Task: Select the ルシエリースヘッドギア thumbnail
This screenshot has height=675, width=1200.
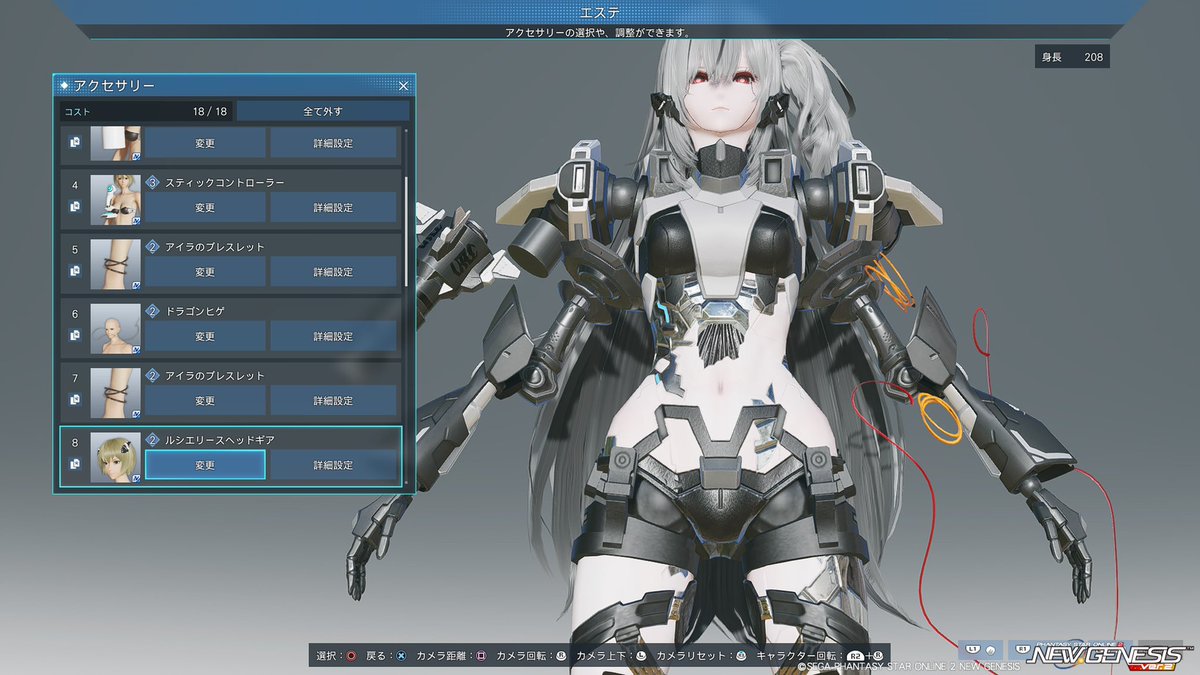Action: [116, 457]
